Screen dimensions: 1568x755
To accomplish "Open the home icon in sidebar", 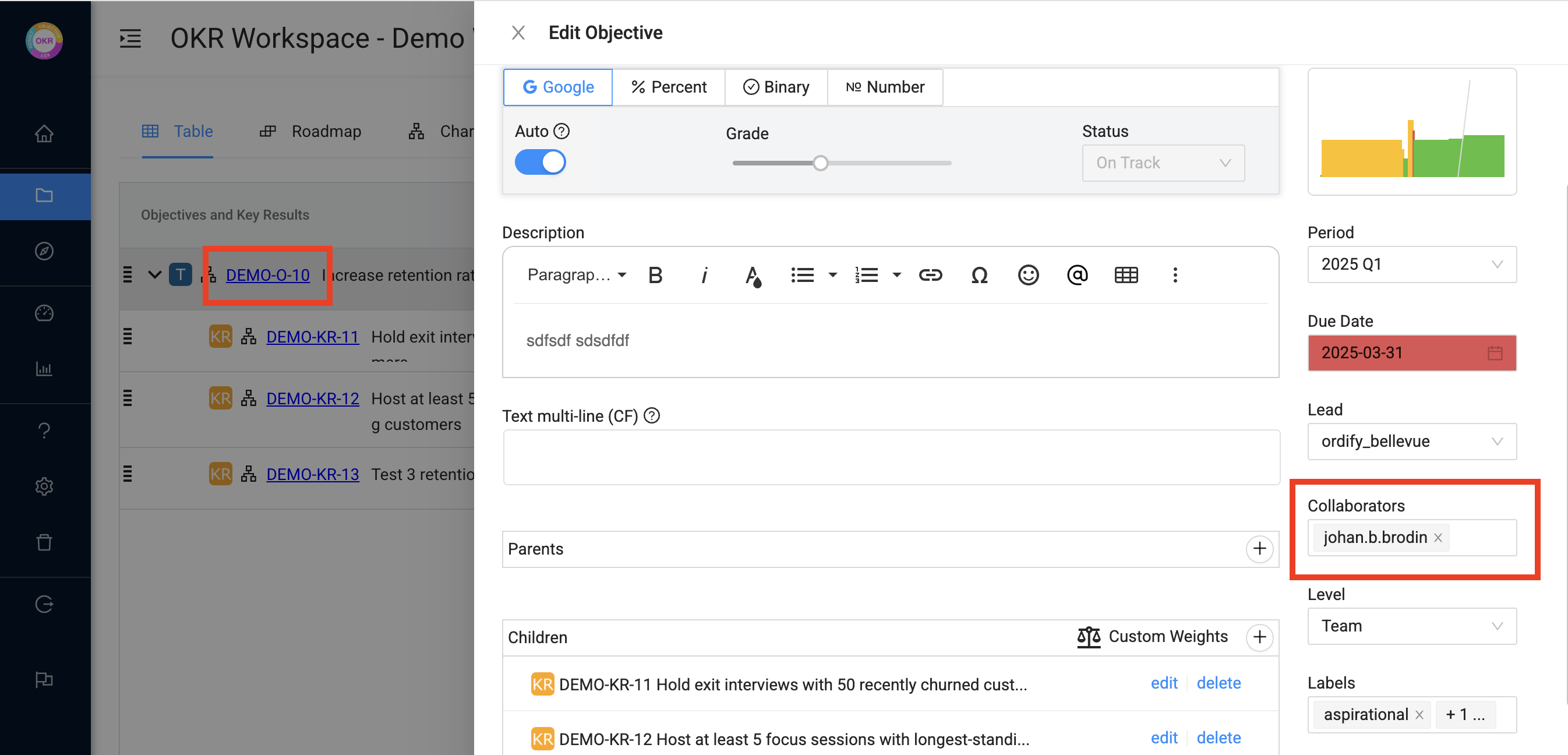I will (44, 133).
